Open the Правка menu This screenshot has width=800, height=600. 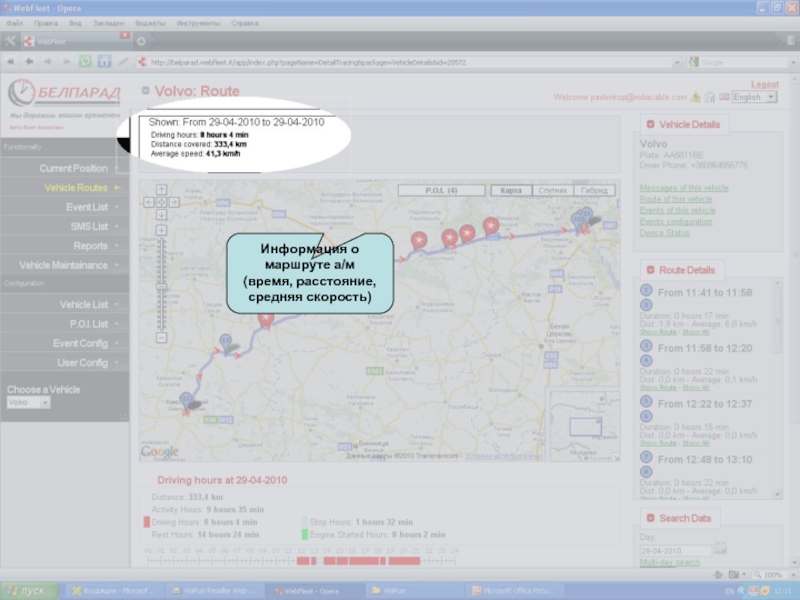[46, 23]
